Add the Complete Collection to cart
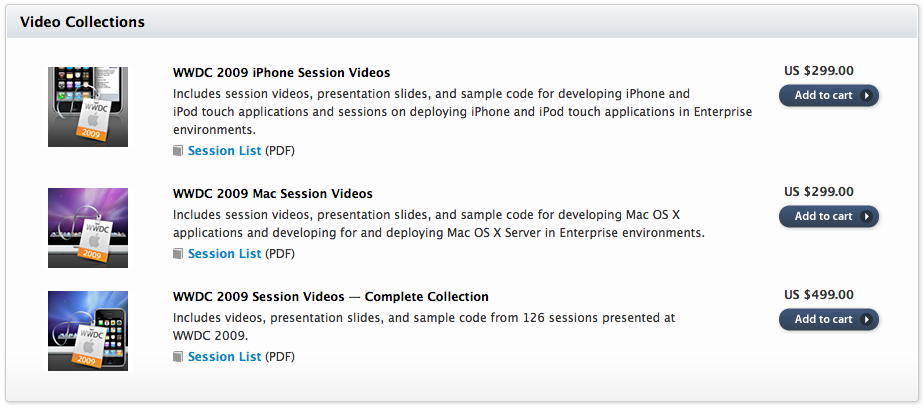 tap(828, 319)
